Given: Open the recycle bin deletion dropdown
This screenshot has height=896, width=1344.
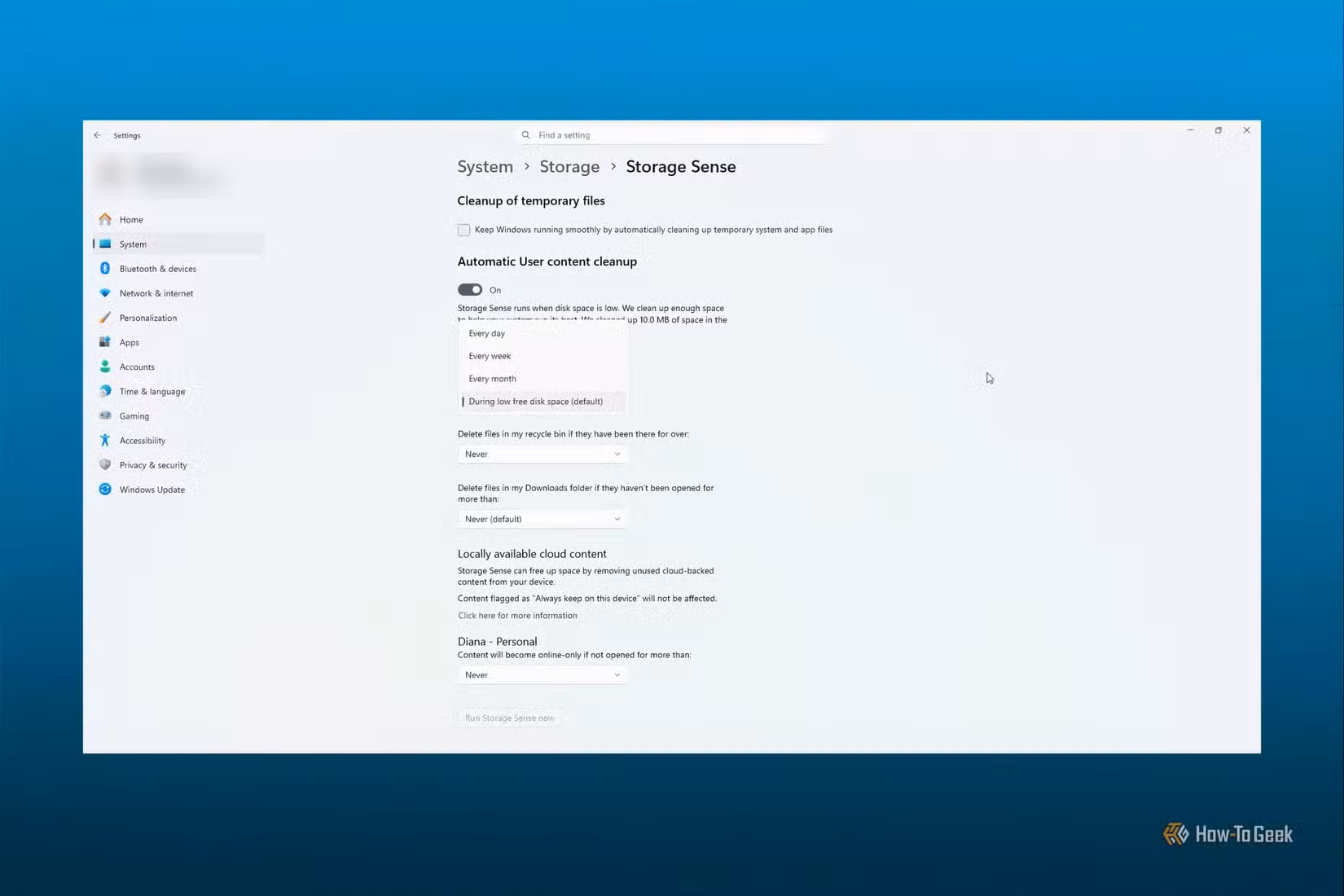Looking at the screenshot, I should pos(542,454).
